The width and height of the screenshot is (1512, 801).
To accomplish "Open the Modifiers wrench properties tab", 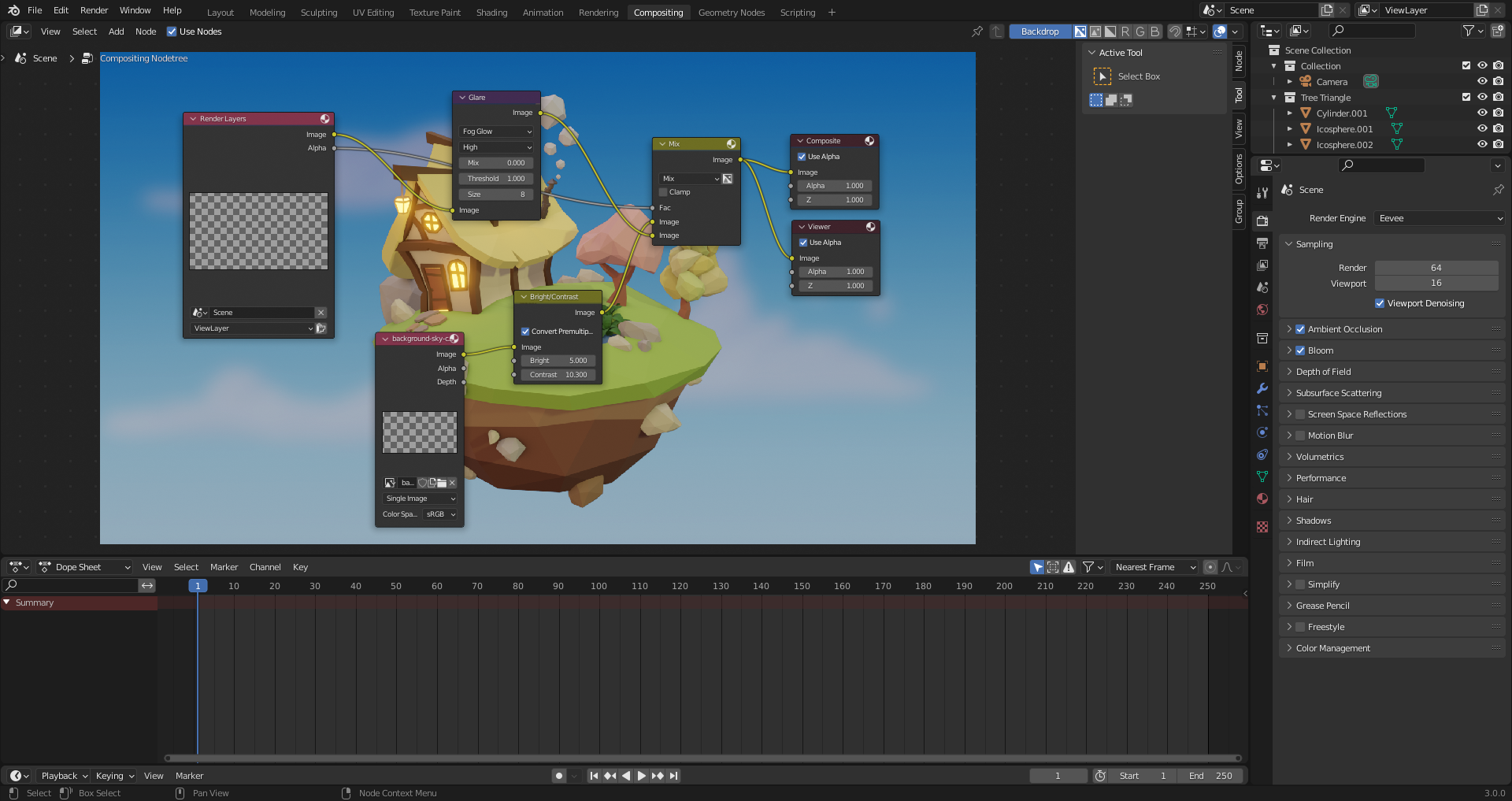I will (1262, 388).
